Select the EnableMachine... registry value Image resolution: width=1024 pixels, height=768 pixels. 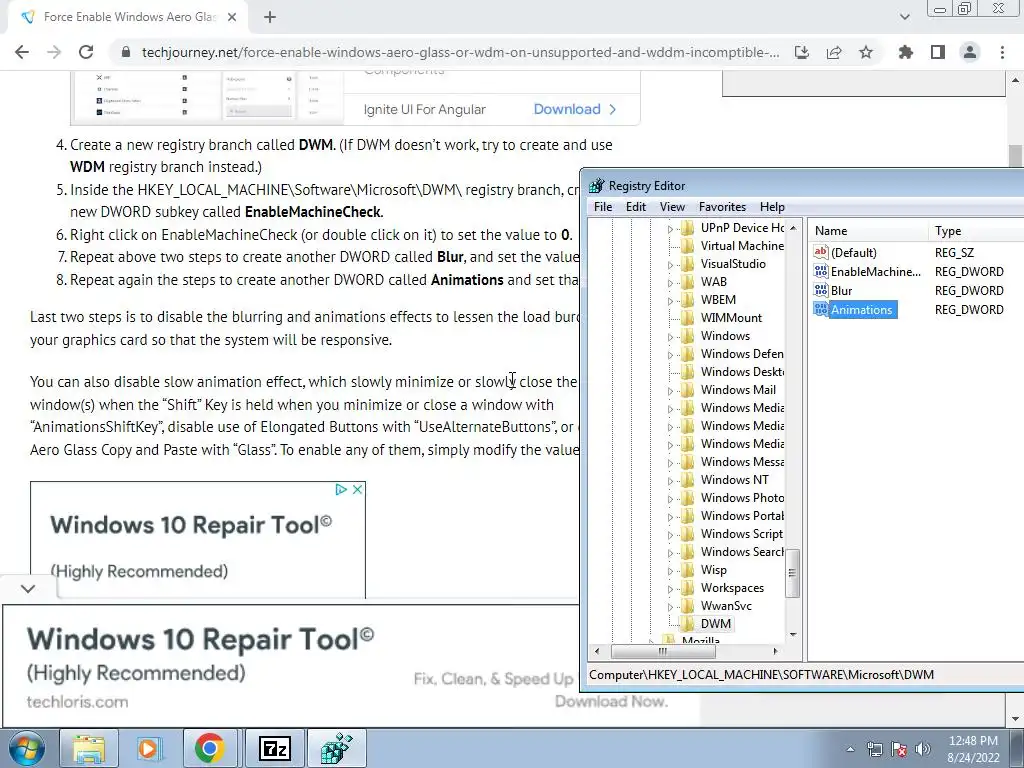876,272
